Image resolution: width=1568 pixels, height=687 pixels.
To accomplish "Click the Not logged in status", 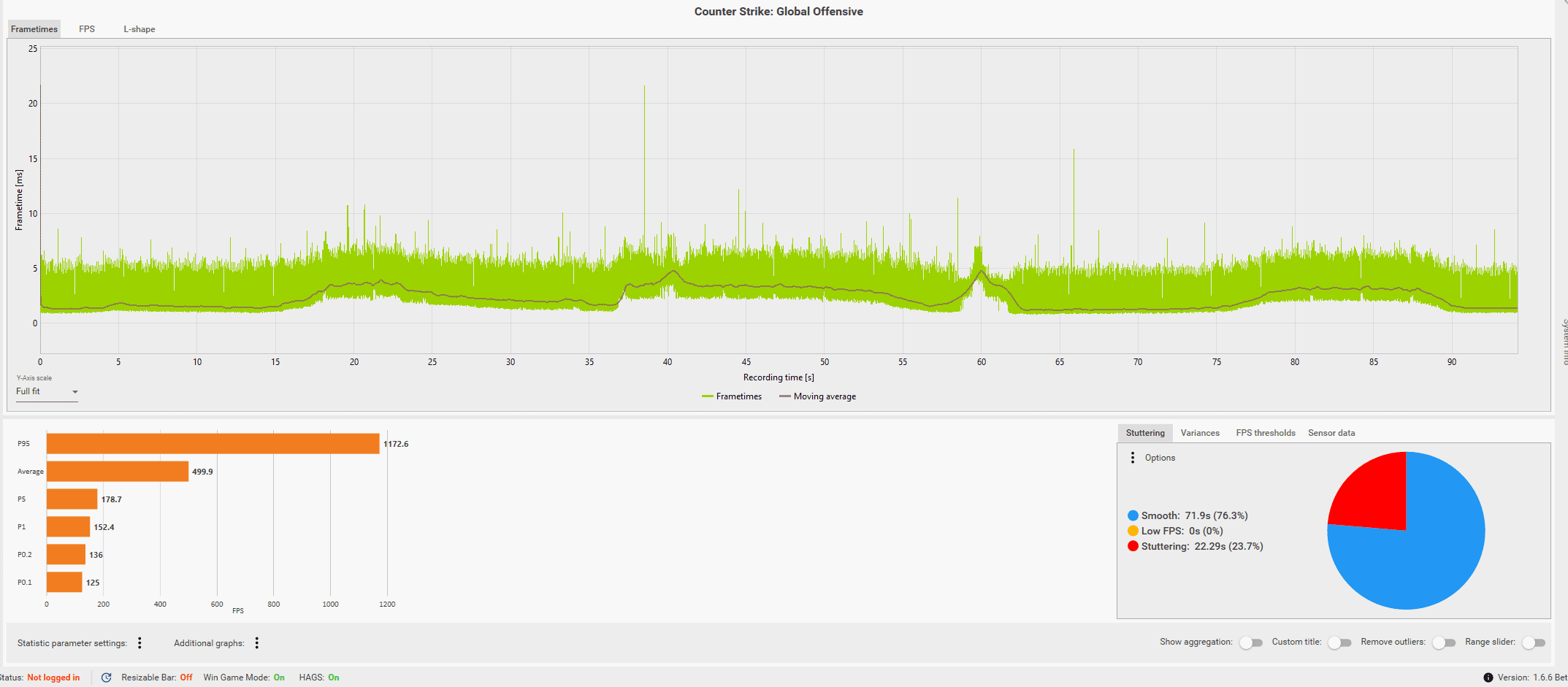I will tap(53, 678).
